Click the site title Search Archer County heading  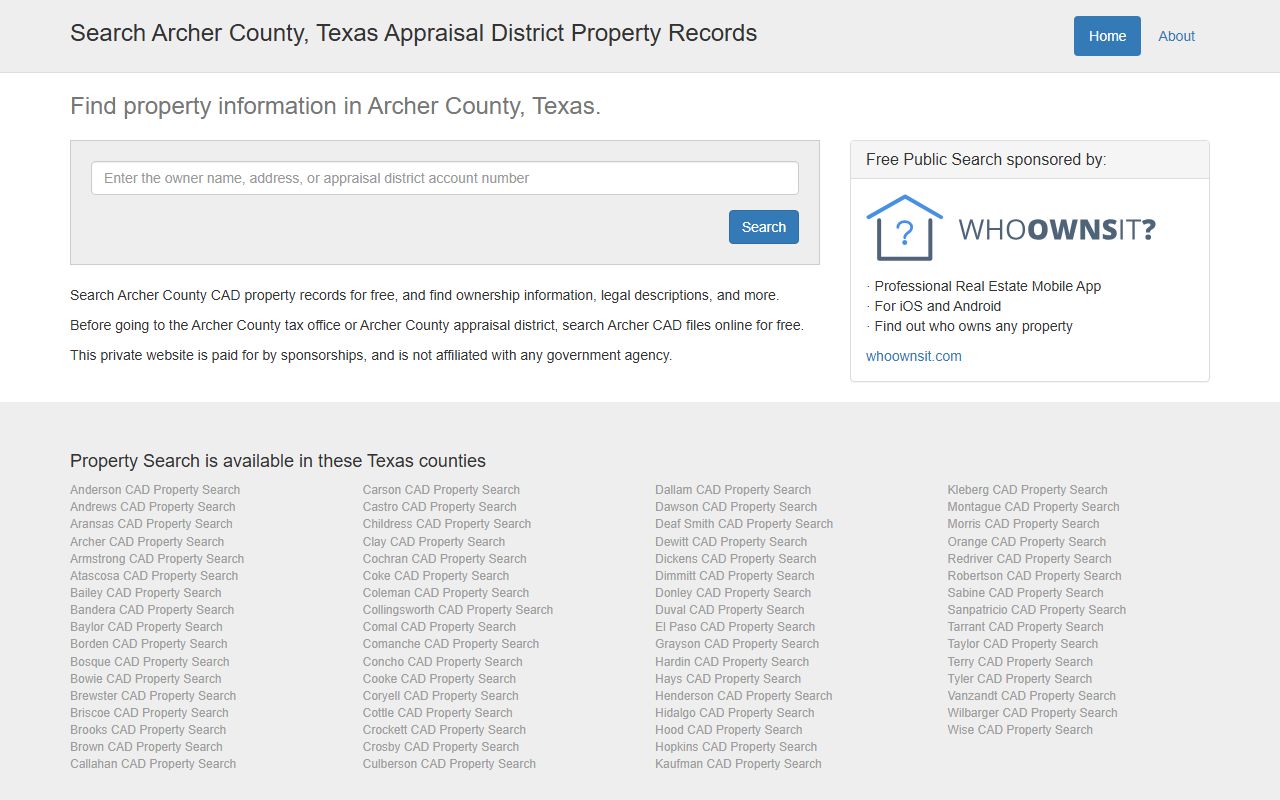click(x=413, y=33)
